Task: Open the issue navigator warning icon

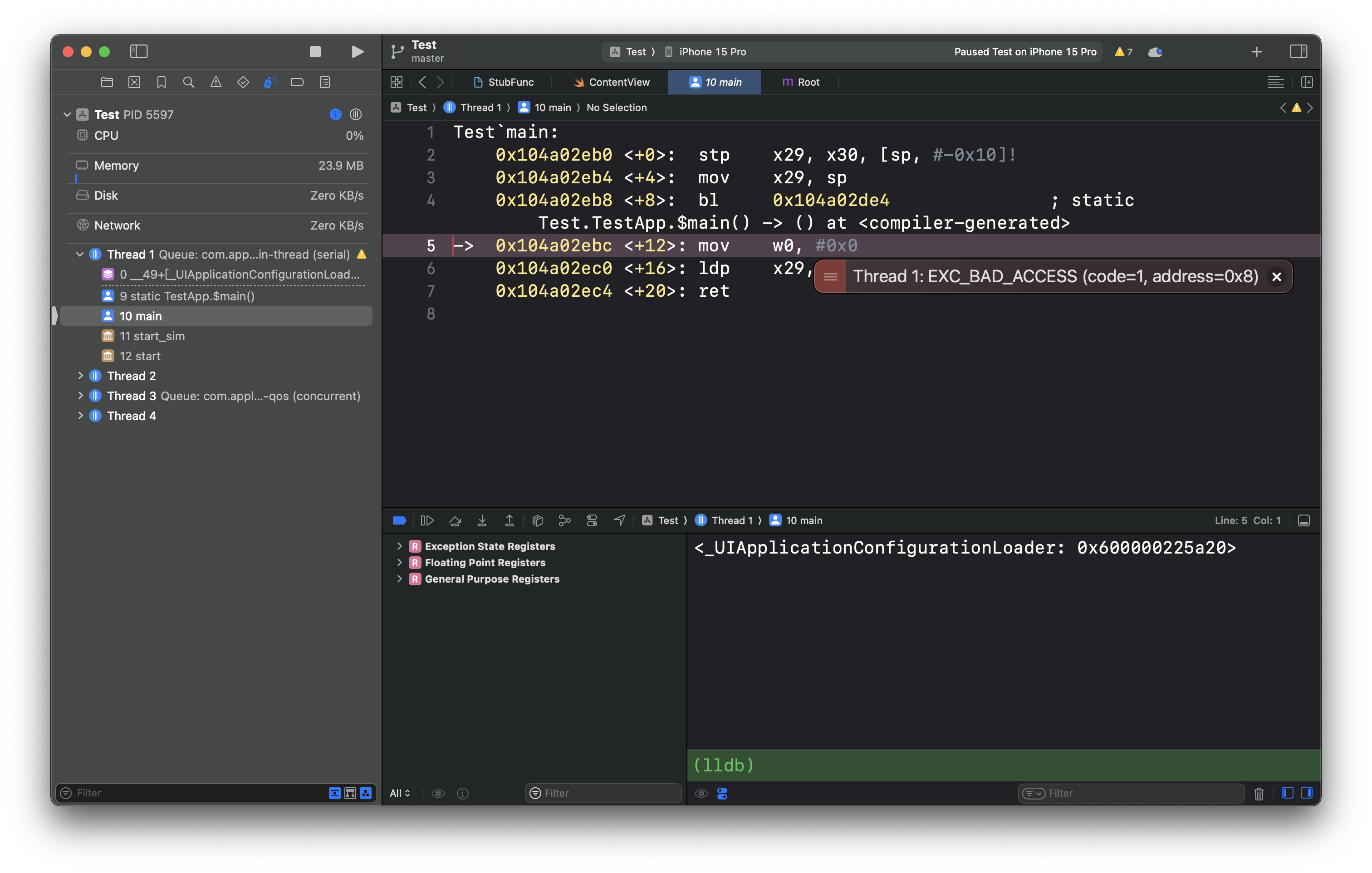Action: [x=216, y=82]
